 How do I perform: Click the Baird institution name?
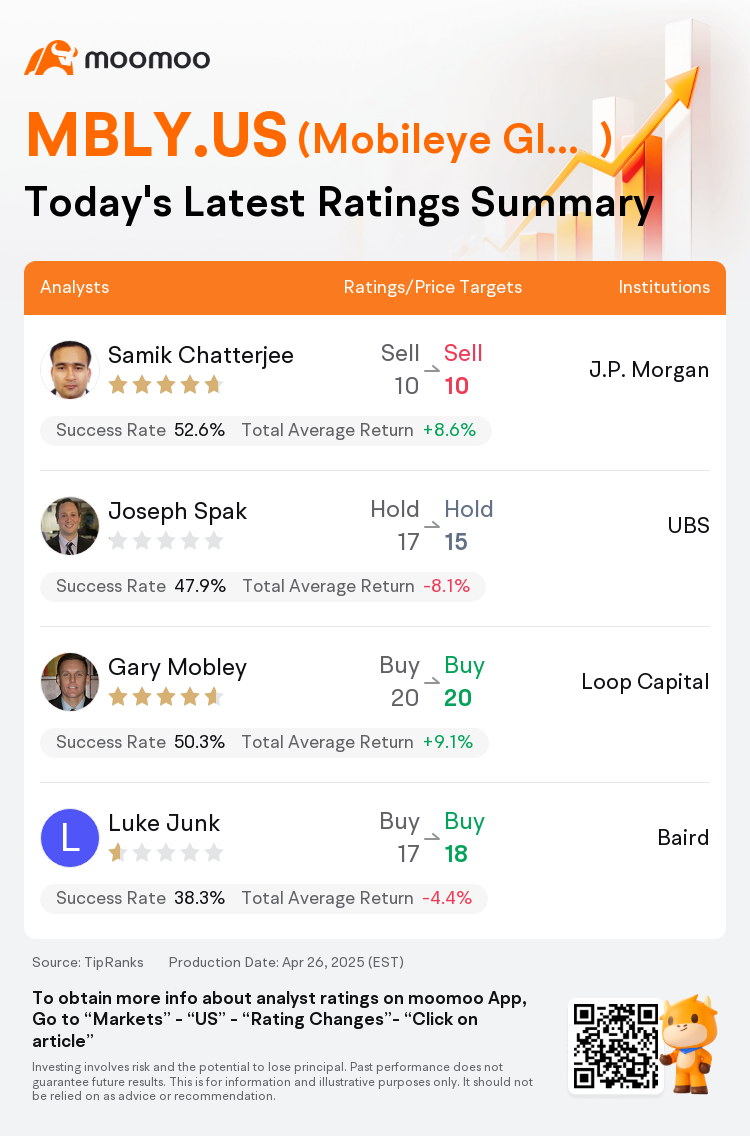tap(683, 838)
